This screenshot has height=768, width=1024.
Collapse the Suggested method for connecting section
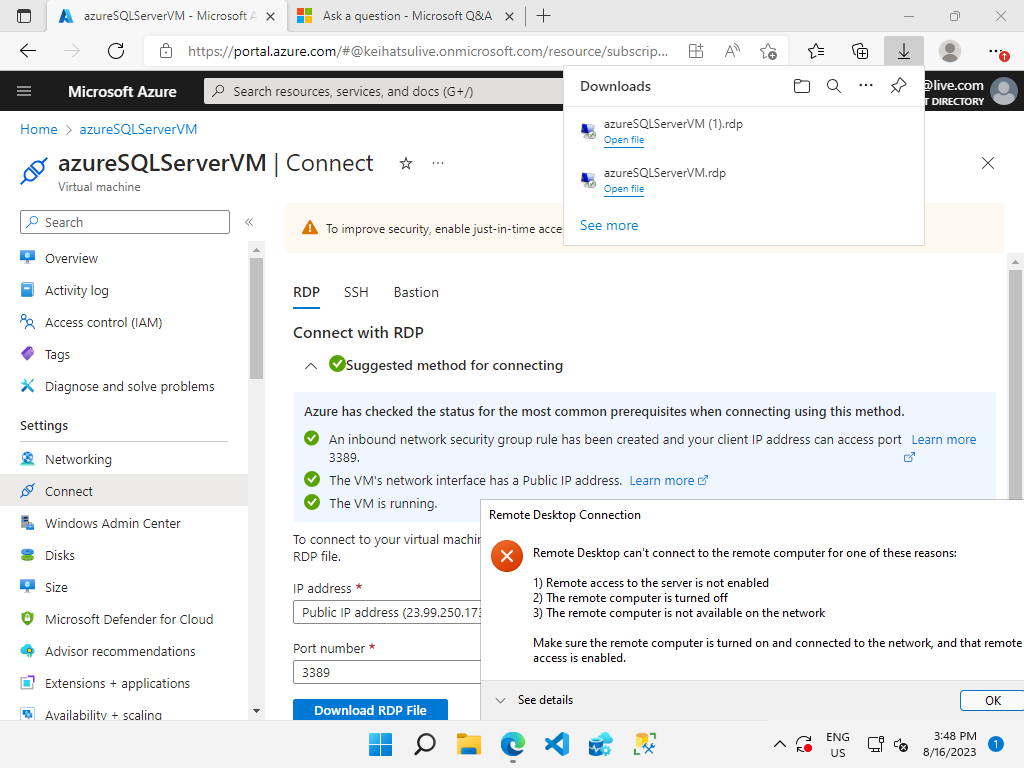pyautogui.click(x=311, y=366)
